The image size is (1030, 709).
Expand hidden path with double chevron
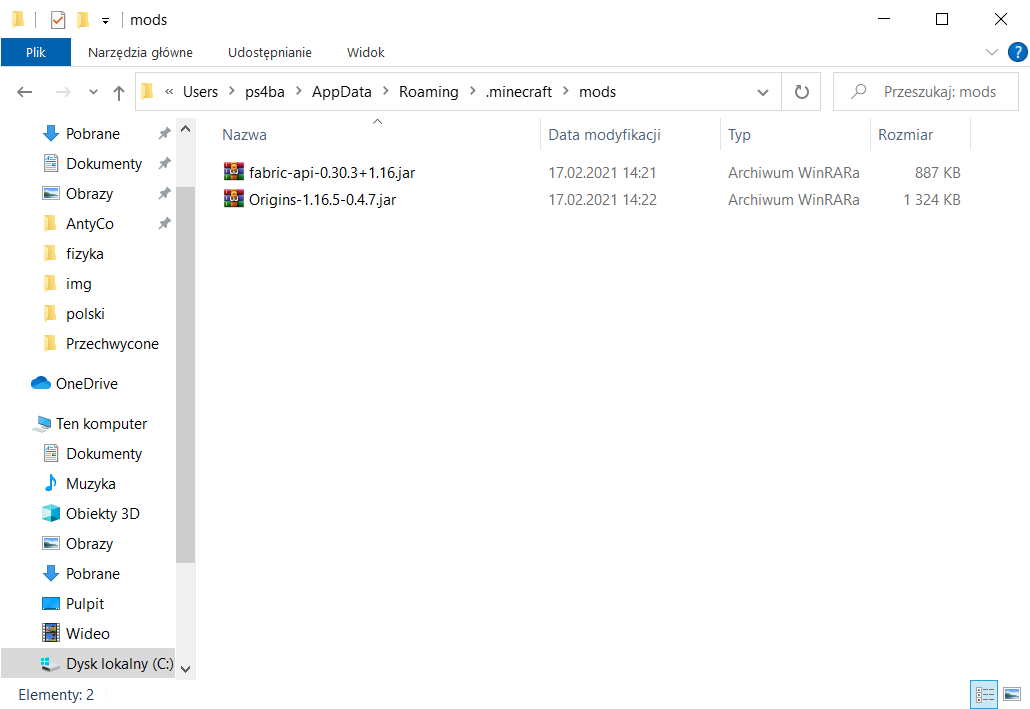[169, 91]
